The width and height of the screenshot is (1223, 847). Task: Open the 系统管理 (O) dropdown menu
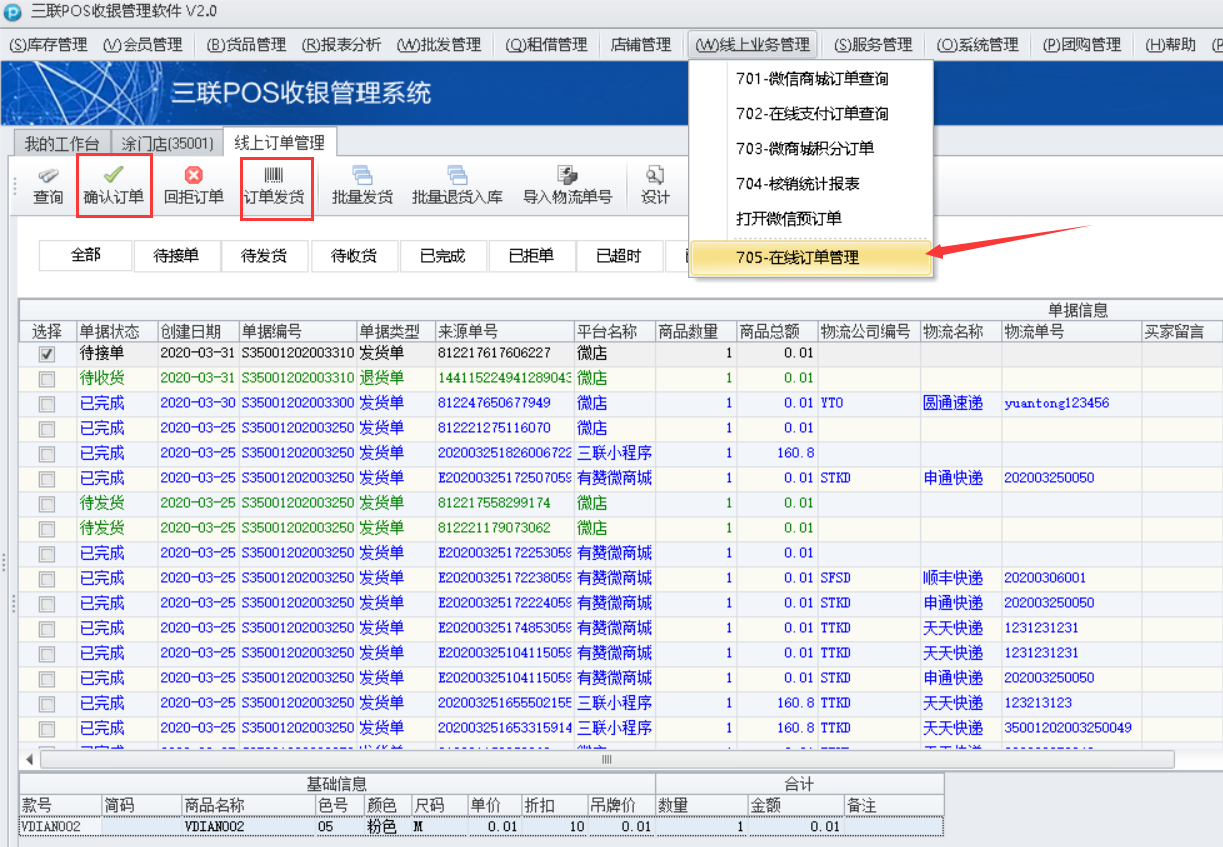pos(978,45)
